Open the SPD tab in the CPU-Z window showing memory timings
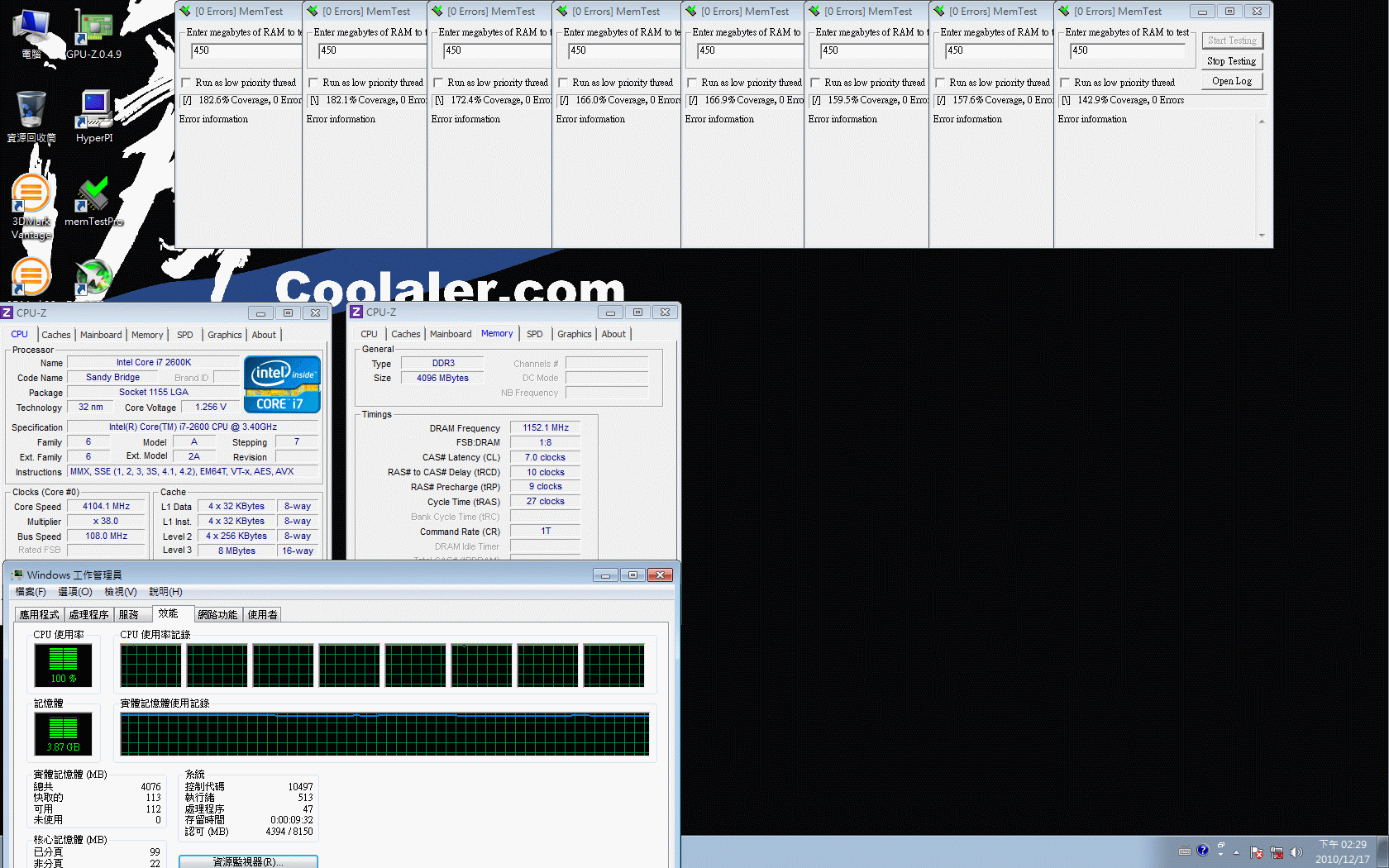This screenshot has width=1389, height=868. pos(535,334)
